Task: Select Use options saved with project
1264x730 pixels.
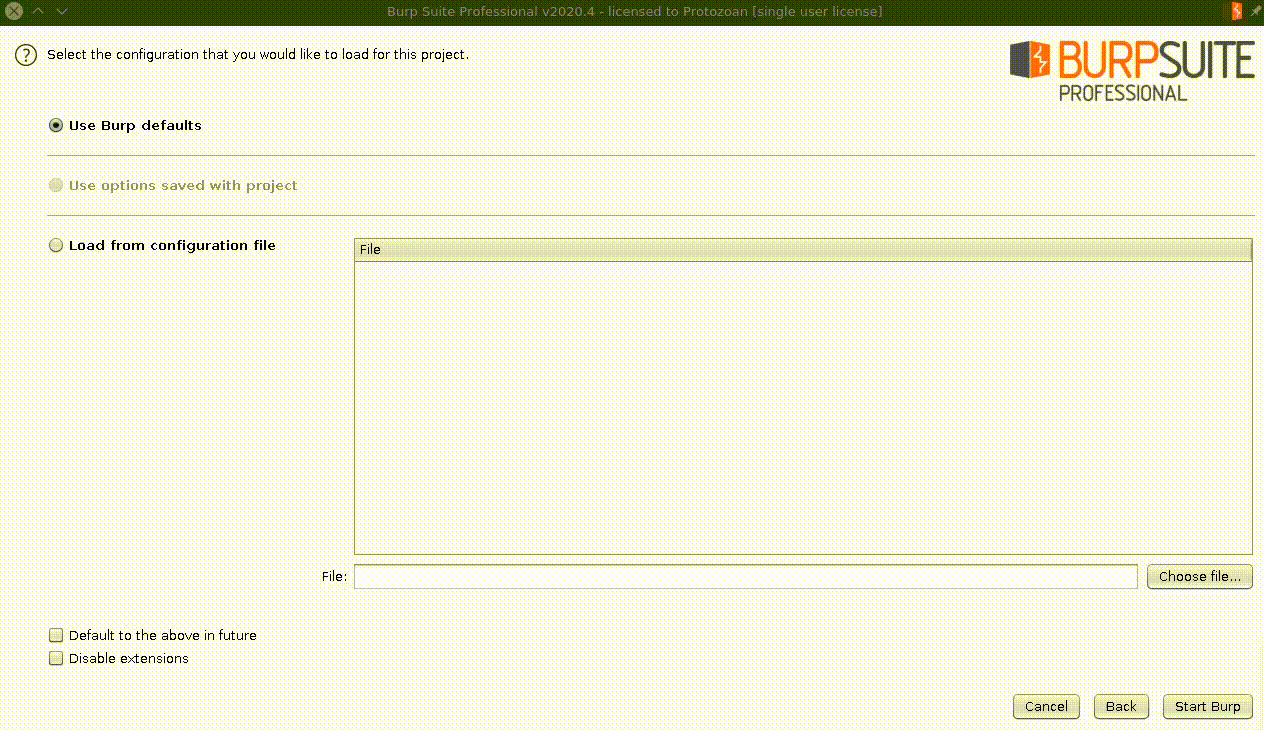Action: pos(173,186)
